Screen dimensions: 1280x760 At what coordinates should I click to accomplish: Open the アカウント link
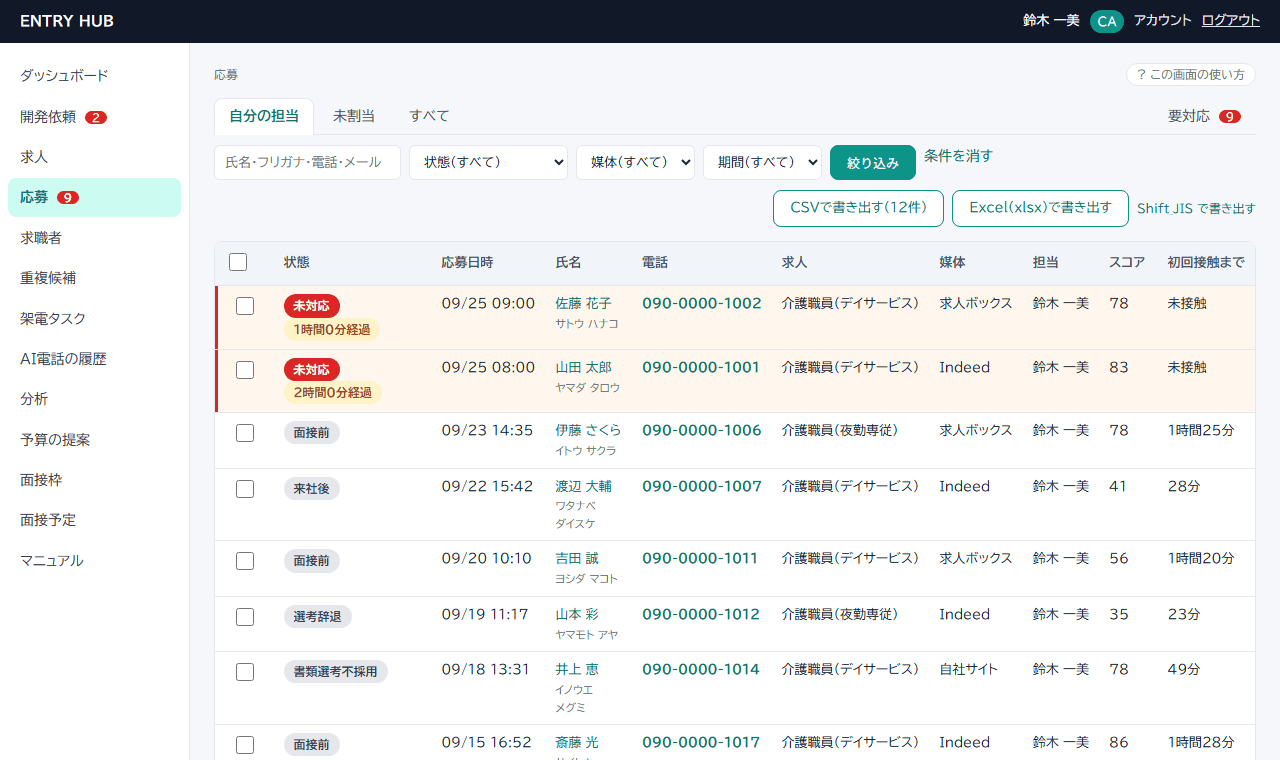[1163, 20]
